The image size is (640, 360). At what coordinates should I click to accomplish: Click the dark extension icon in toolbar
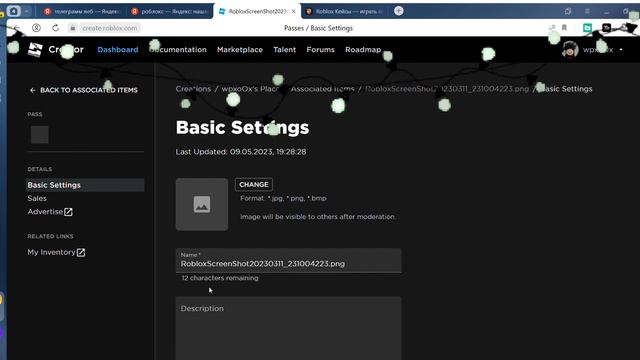click(x=607, y=28)
